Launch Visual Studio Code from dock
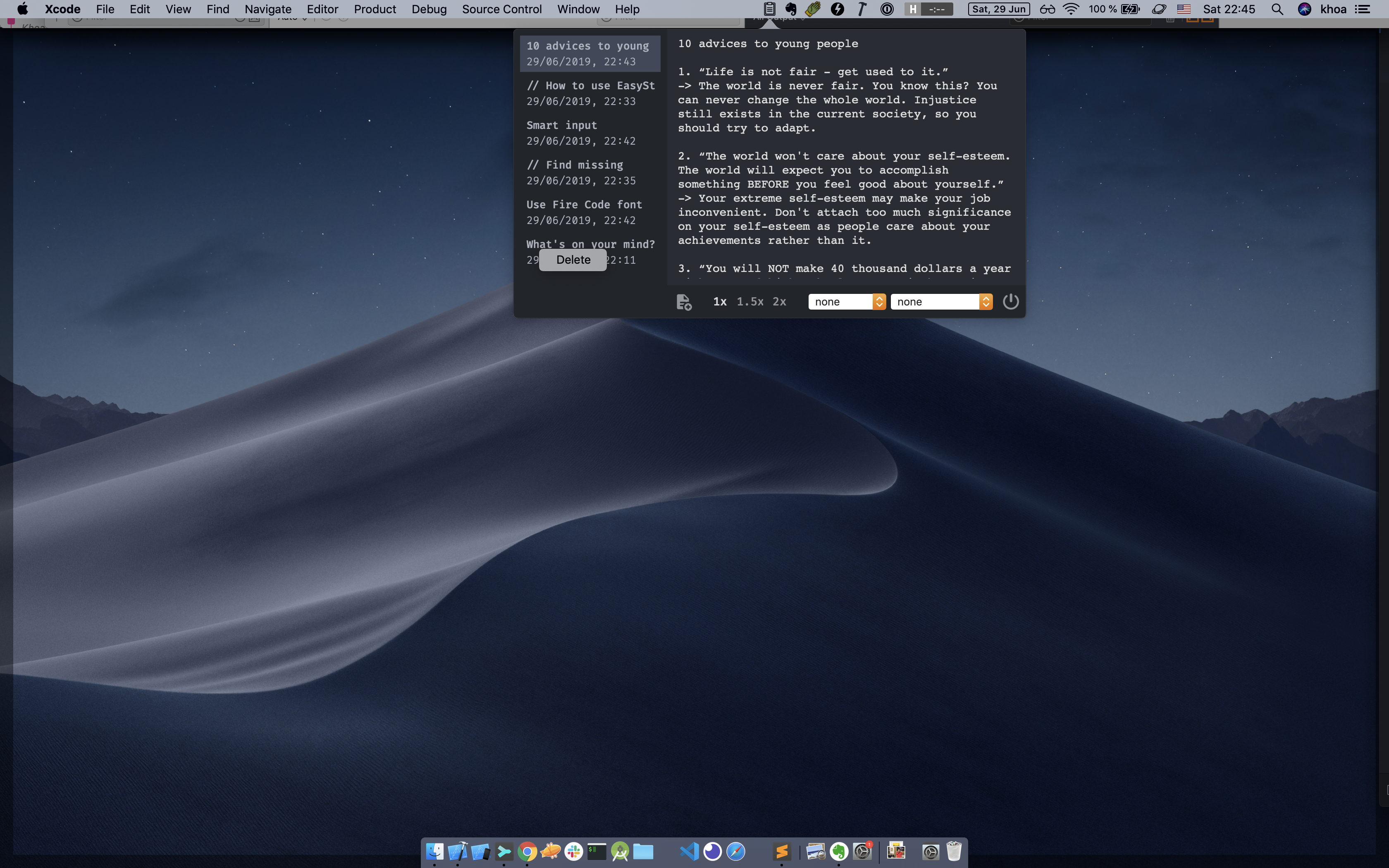The image size is (1389, 868). coord(689,851)
